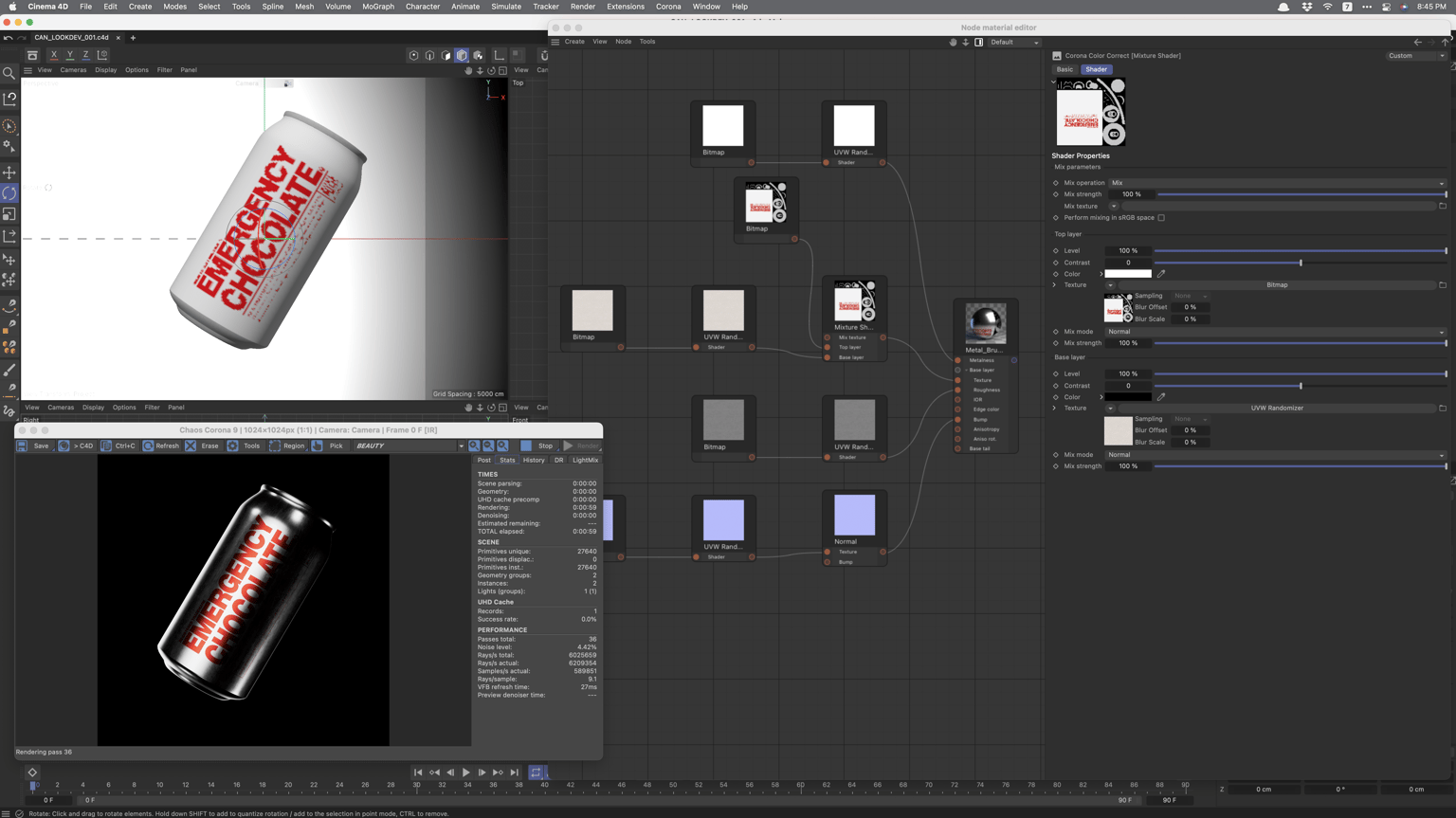Select the Move tool in left toolbar

pyautogui.click(x=9, y=173)
